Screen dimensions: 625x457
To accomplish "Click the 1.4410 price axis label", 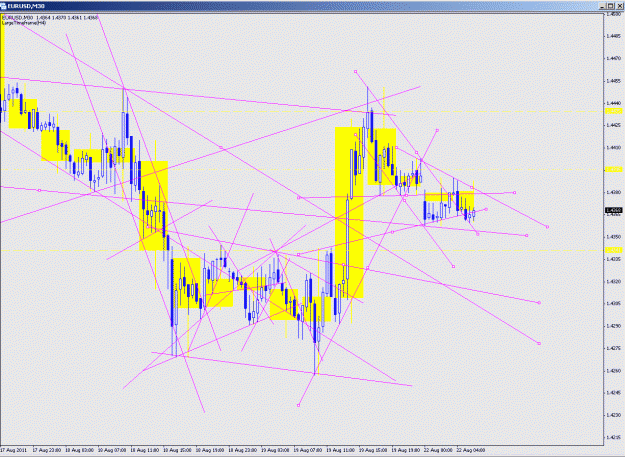I will (614, 148).
